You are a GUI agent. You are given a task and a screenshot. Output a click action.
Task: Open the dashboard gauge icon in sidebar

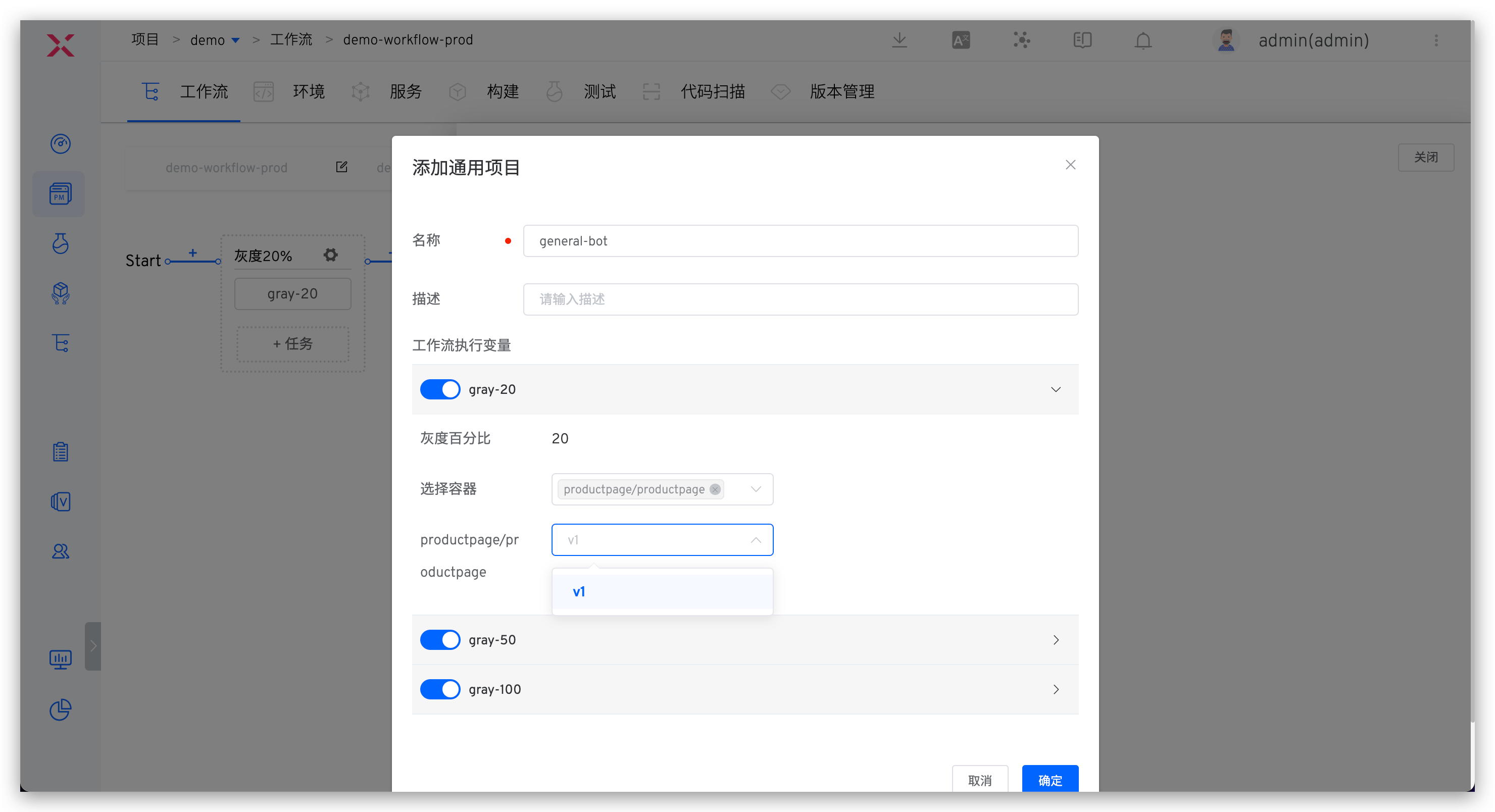(x=61, y=143)
